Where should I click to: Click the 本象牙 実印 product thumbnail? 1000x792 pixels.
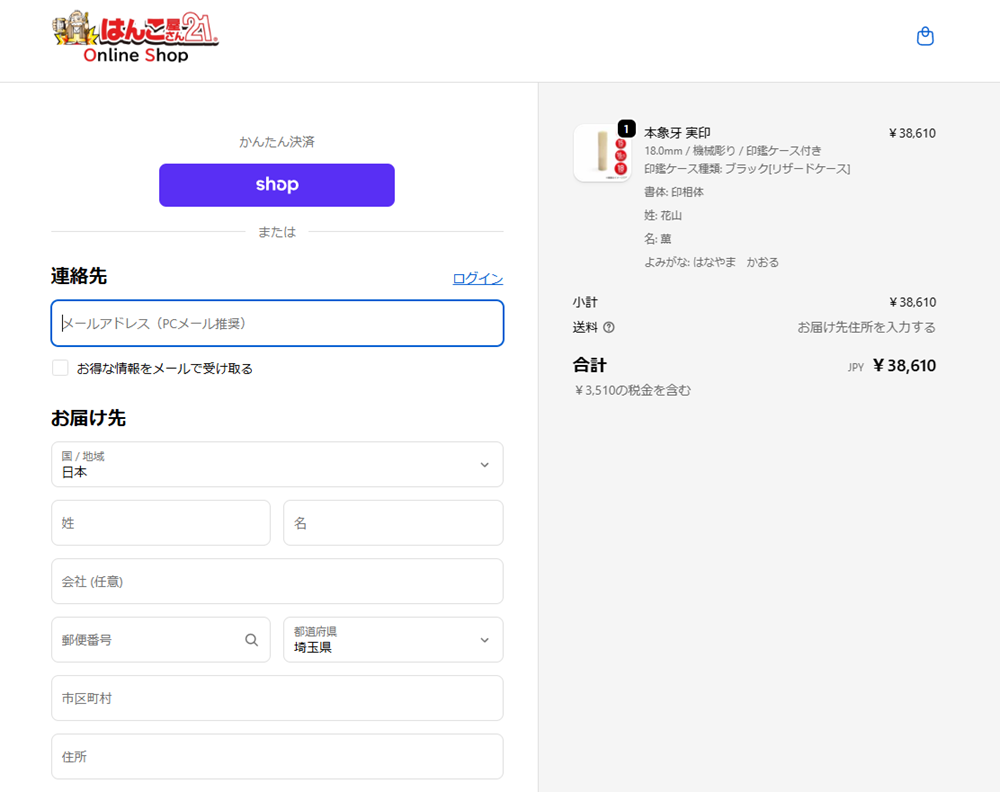(x=603, y=152)
